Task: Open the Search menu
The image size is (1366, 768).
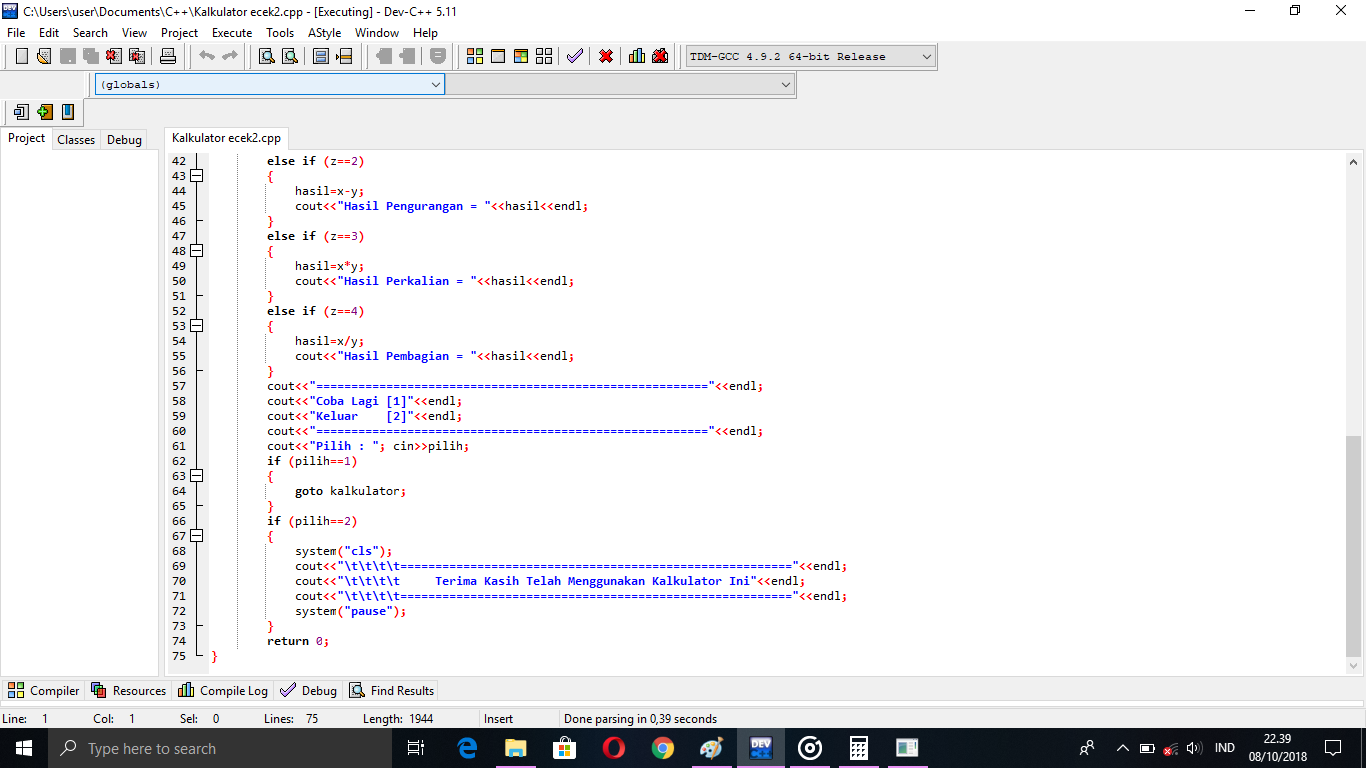Action: tap(90, 33)
